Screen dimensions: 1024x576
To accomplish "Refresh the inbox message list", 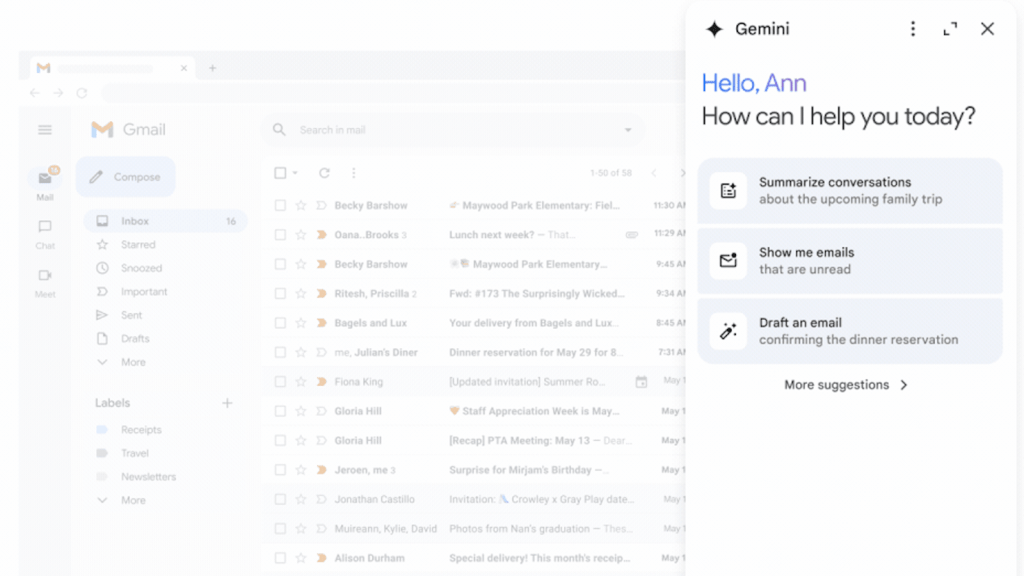I will point(324,173).
